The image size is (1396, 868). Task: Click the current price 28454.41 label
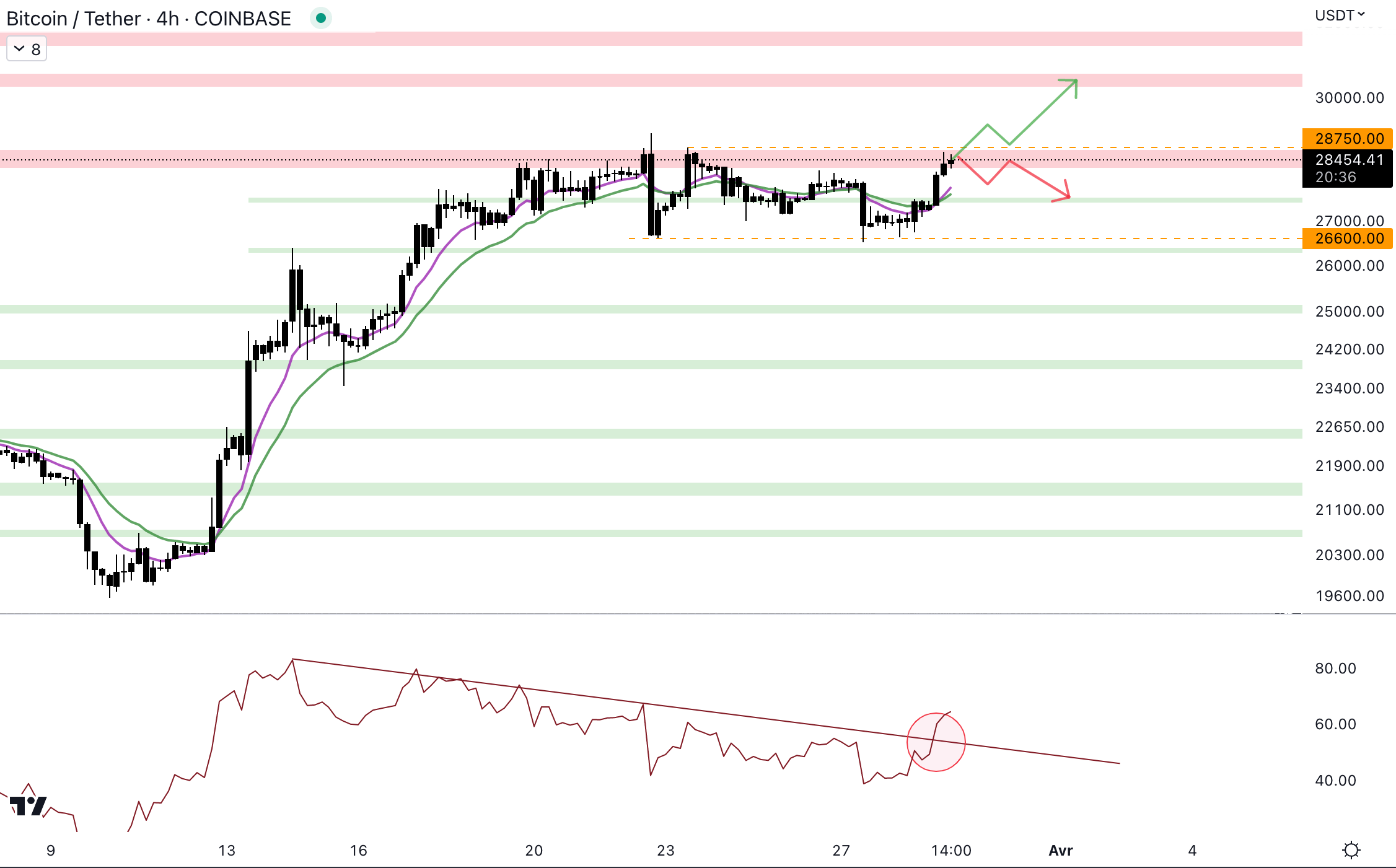1348,160
